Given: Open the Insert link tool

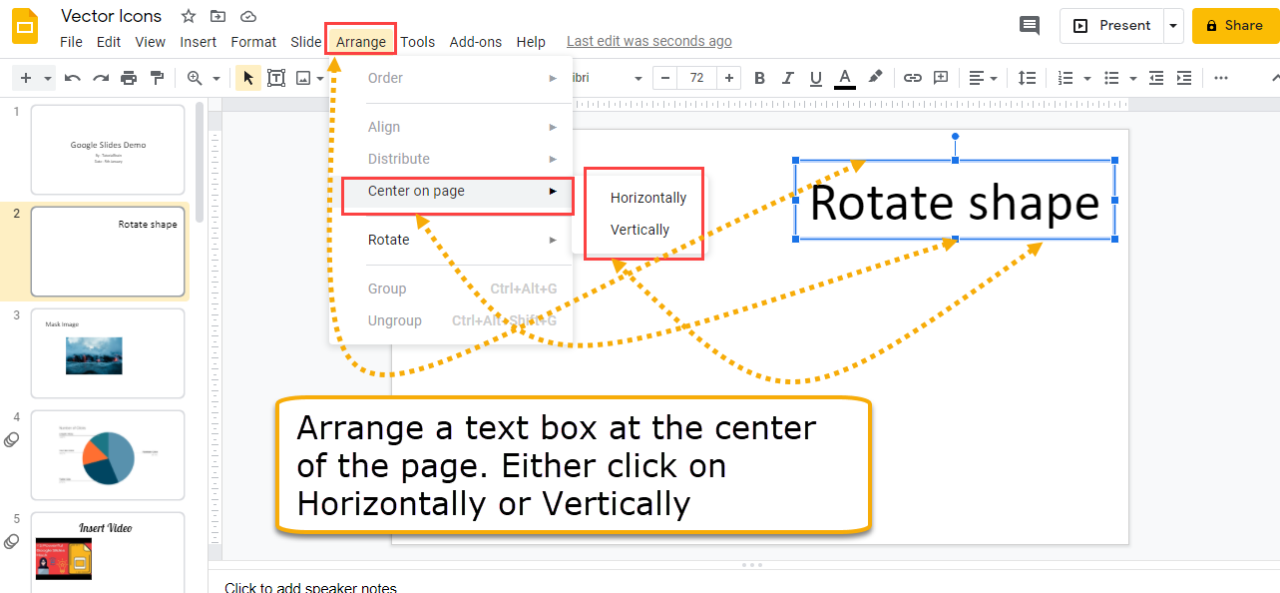Looking at the screenshot, I should [x=912, y=77].
